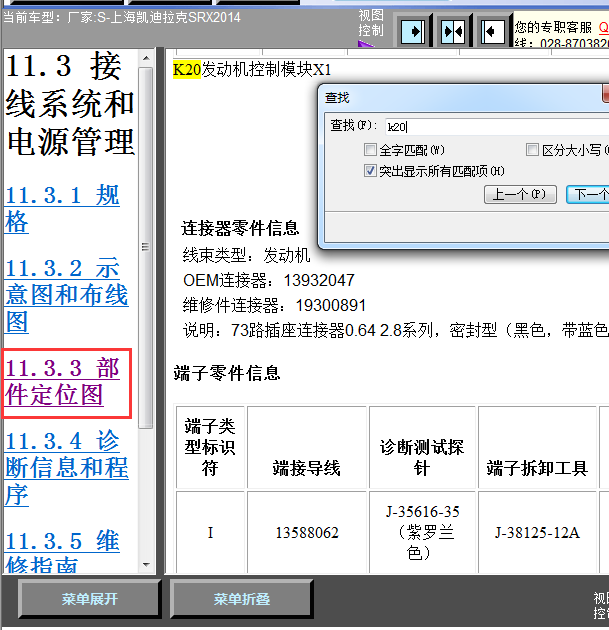The height and width of the screenshot is (630, 609).
Task: Click the OEM connector number 13932047
Action: pyautogui.click(x=319, y=280)
